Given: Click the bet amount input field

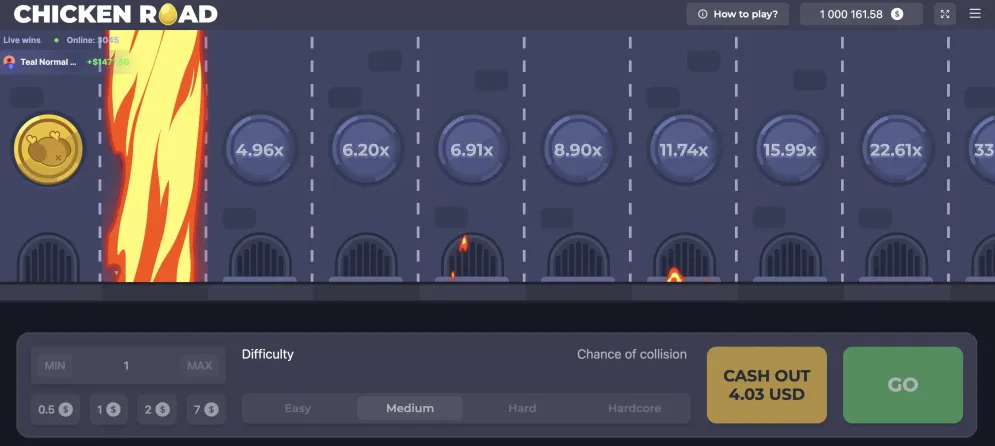Looking at the screenshot, I should (128, 365).
